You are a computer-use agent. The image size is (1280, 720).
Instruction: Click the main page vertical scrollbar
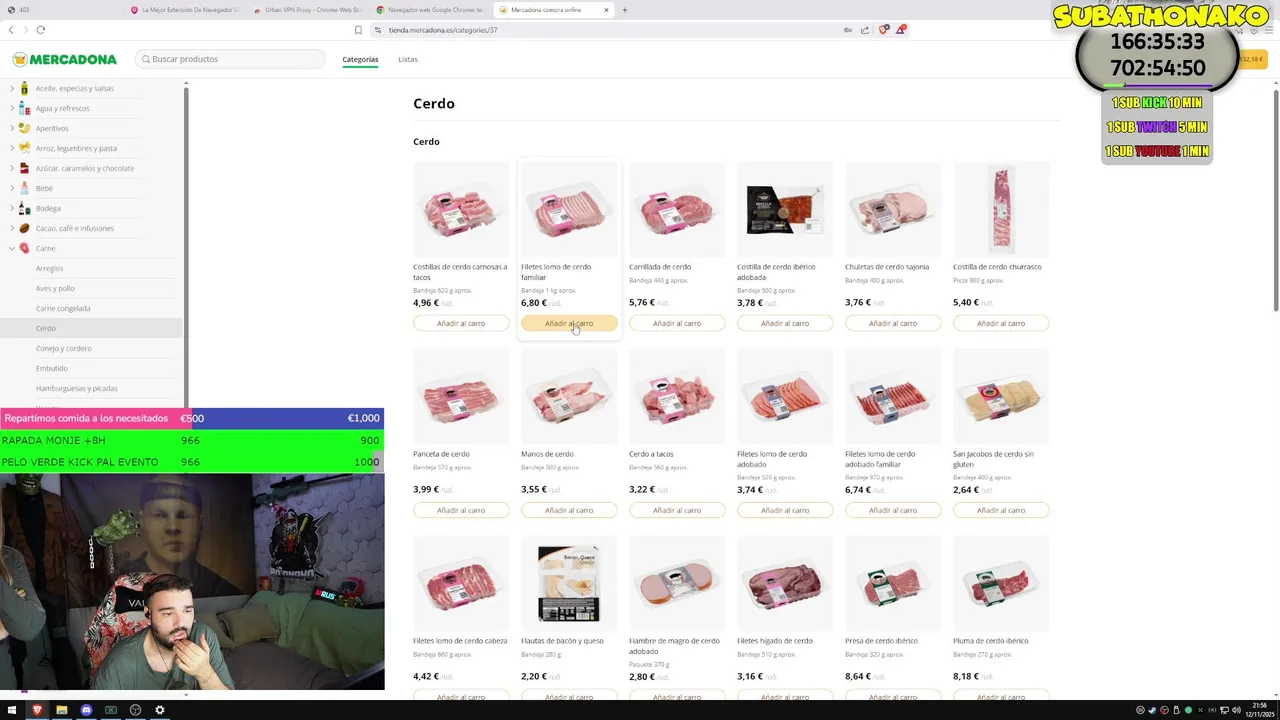[1275, 200]
